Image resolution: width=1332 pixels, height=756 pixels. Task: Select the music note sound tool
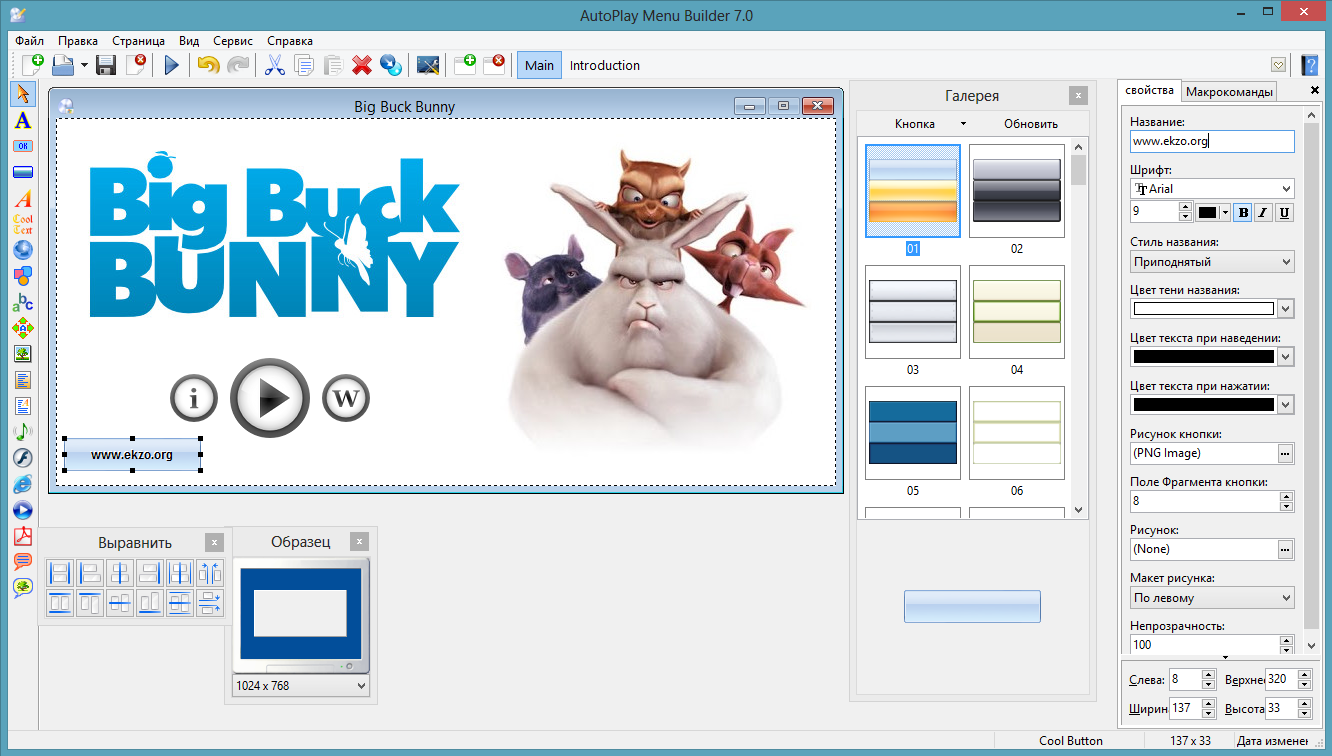click(22, 432)
